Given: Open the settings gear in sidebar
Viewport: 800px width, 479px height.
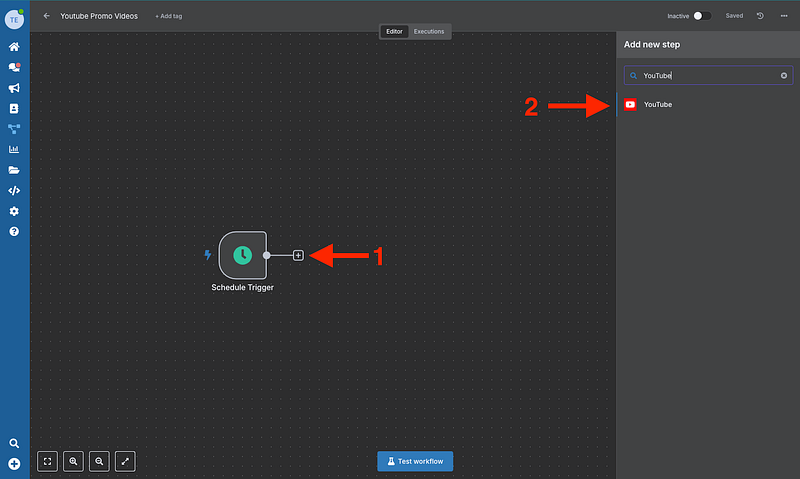Looking at the screenshot, I should (x=14, y=211).
